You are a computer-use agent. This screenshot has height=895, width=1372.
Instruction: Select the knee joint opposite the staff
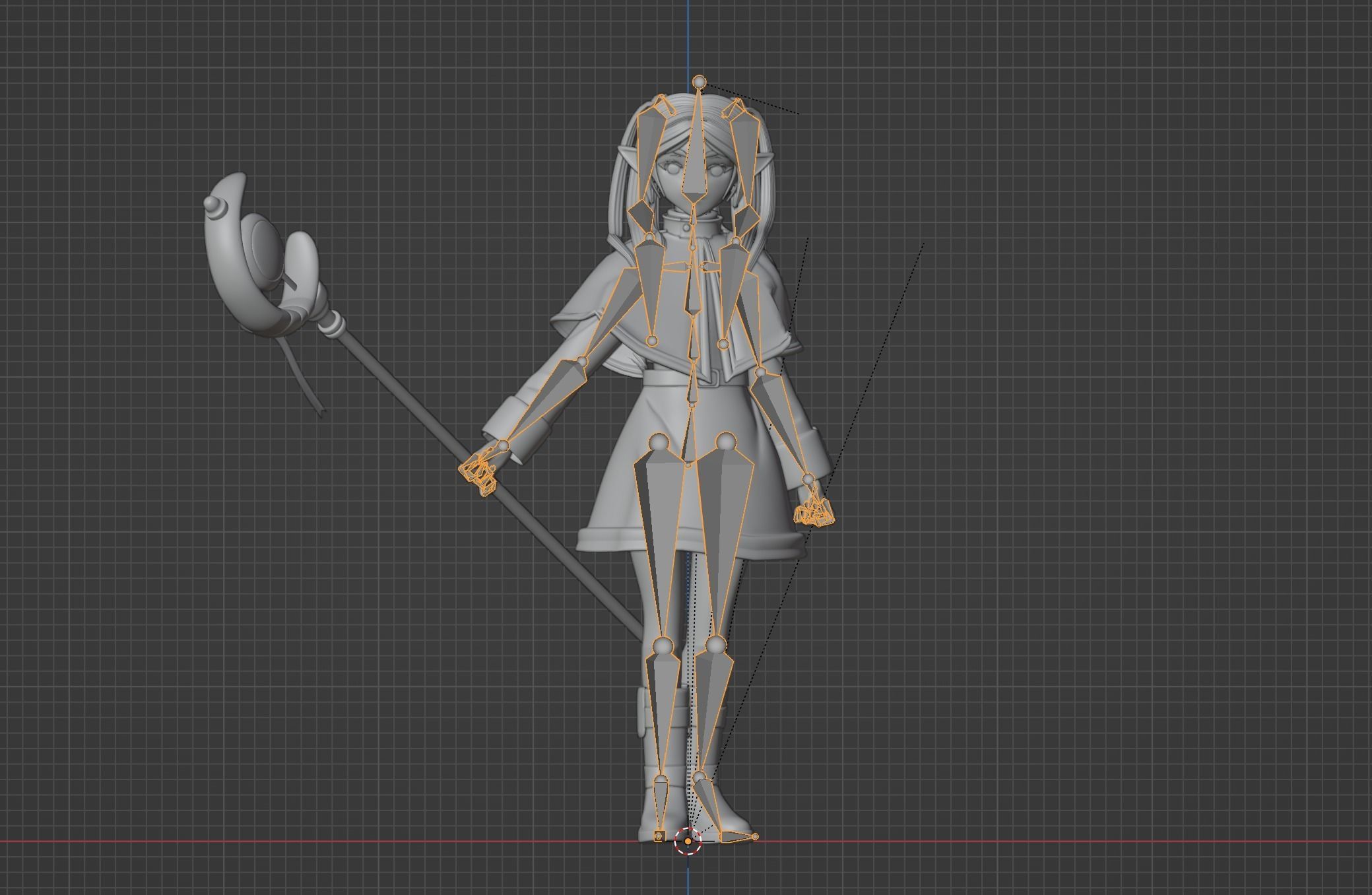(715, 644)
